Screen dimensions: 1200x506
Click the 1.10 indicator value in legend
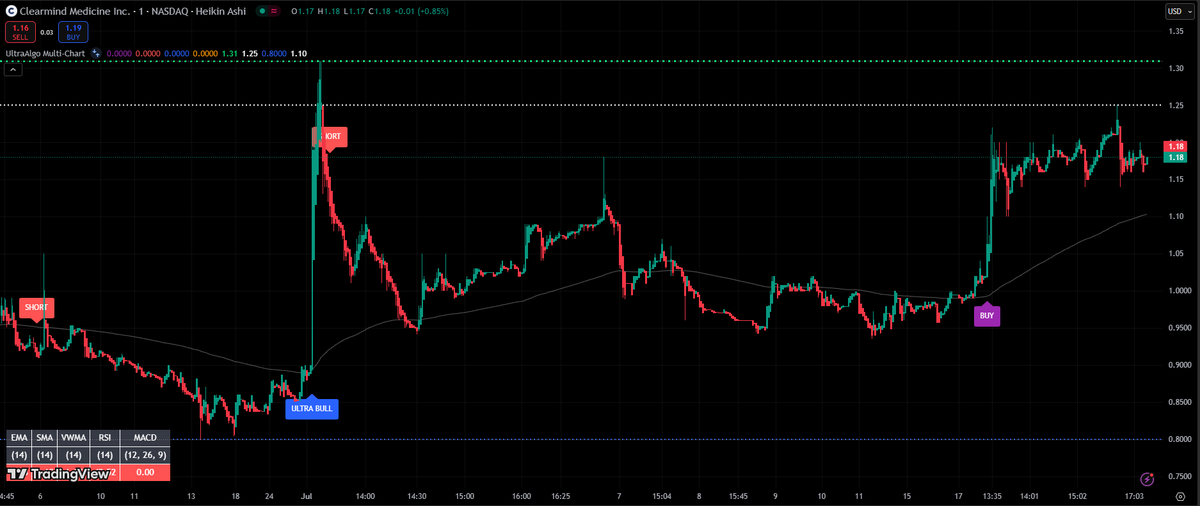click(298, 52)
